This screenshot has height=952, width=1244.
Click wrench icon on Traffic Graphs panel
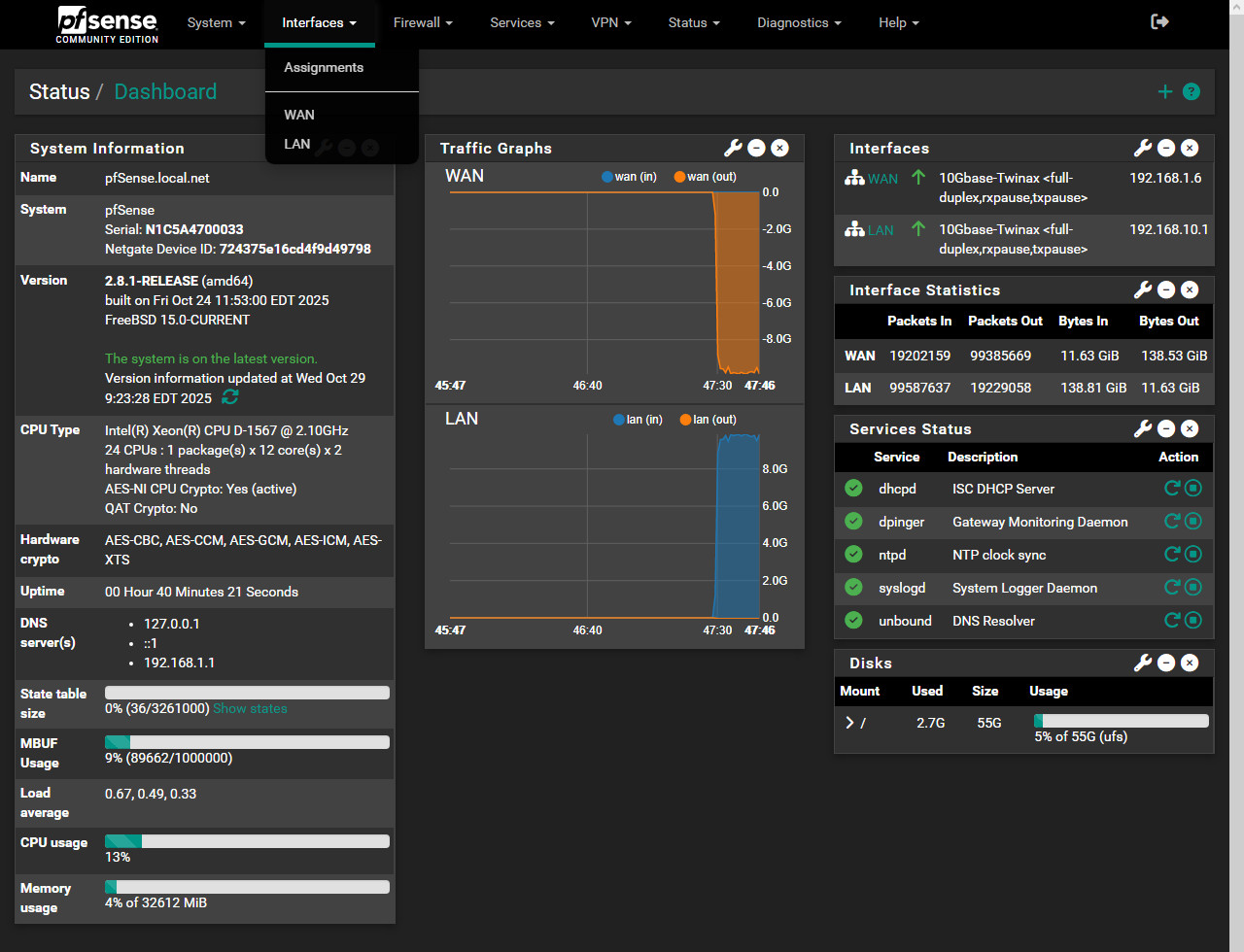733,148
